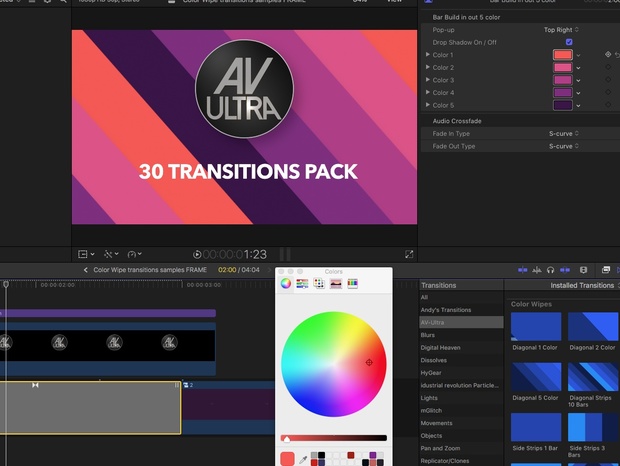Expand the Color 3 parameter
620x466 pixels.
tap(427, 80)
